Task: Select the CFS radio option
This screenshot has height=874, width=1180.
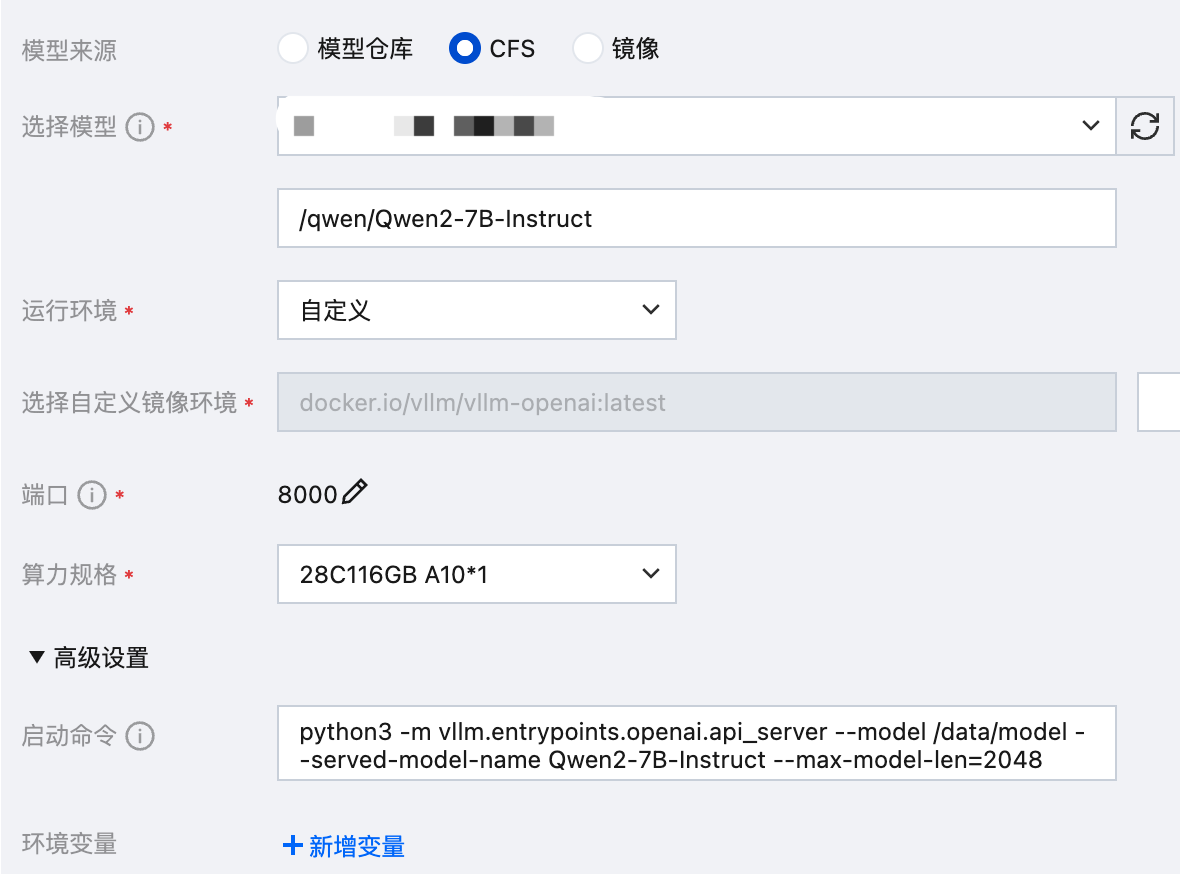Action: (x=465, y=48)
